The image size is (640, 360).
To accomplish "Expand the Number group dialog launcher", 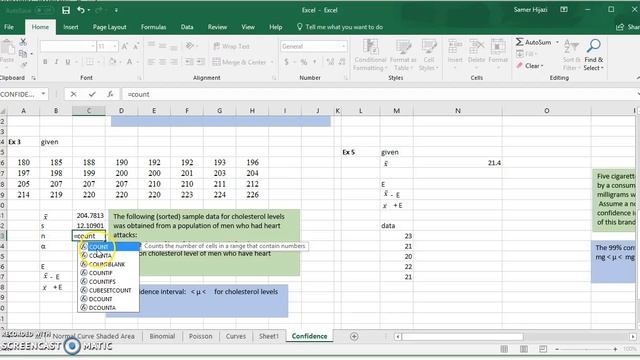I will (346, 78).
